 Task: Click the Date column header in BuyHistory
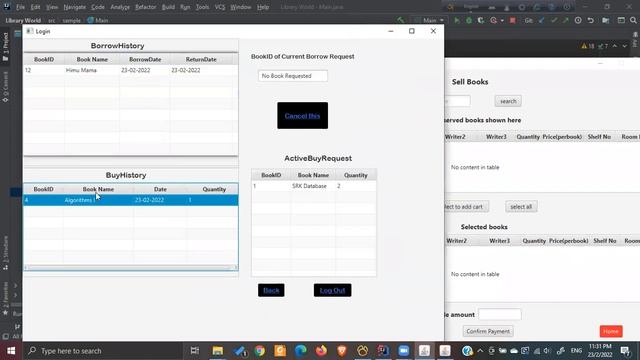coord(160,189)
